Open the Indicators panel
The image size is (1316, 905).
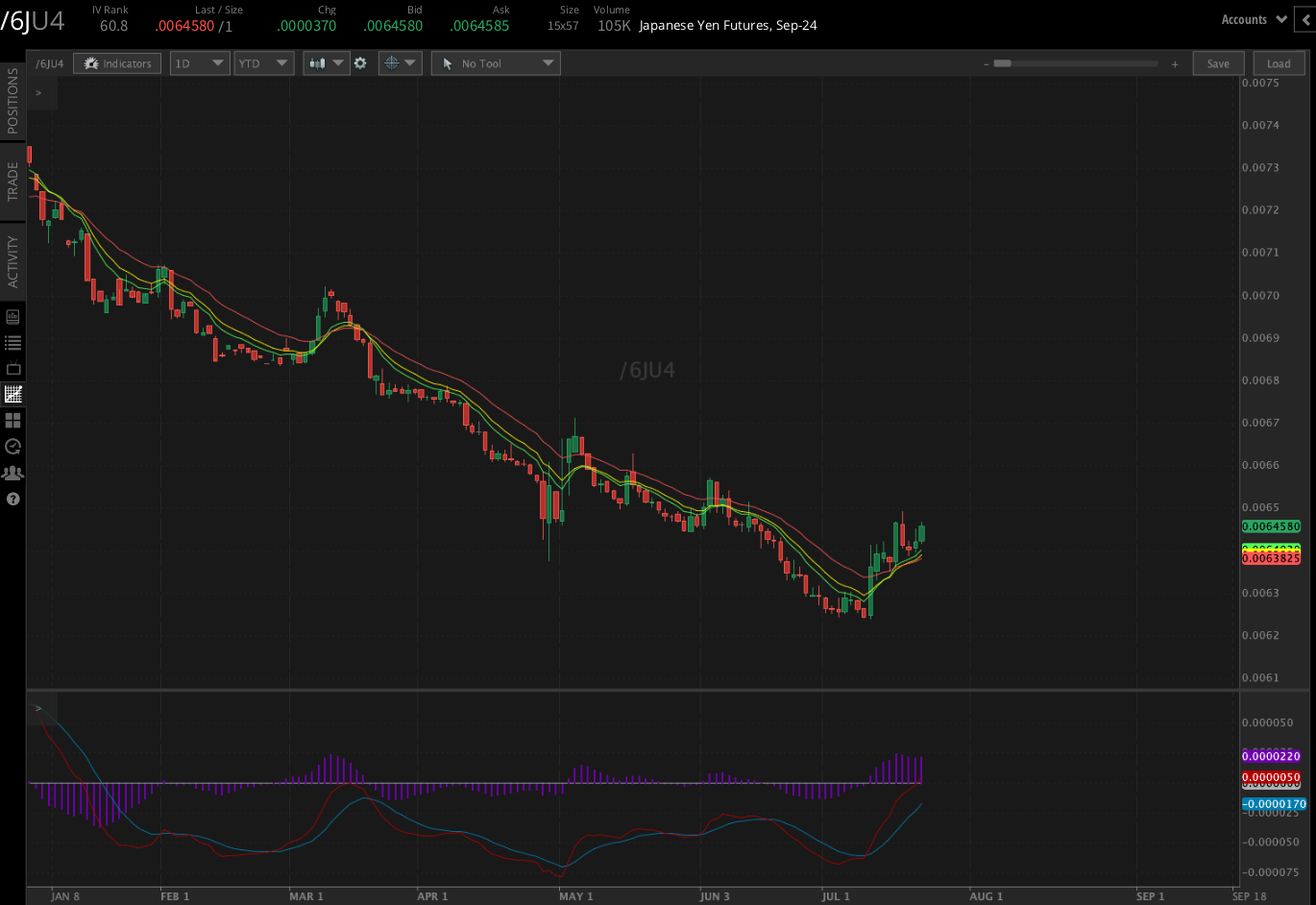click(117, 63)
